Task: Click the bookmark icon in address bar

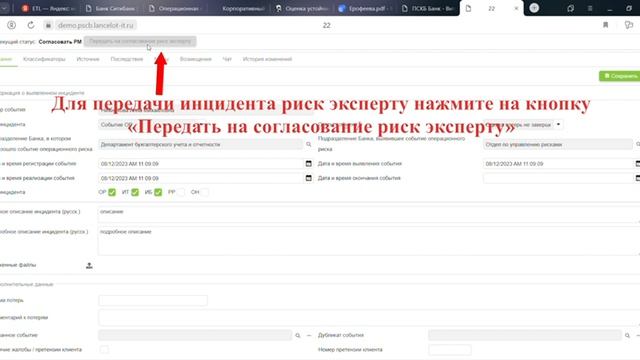Action: pos(606,25)
